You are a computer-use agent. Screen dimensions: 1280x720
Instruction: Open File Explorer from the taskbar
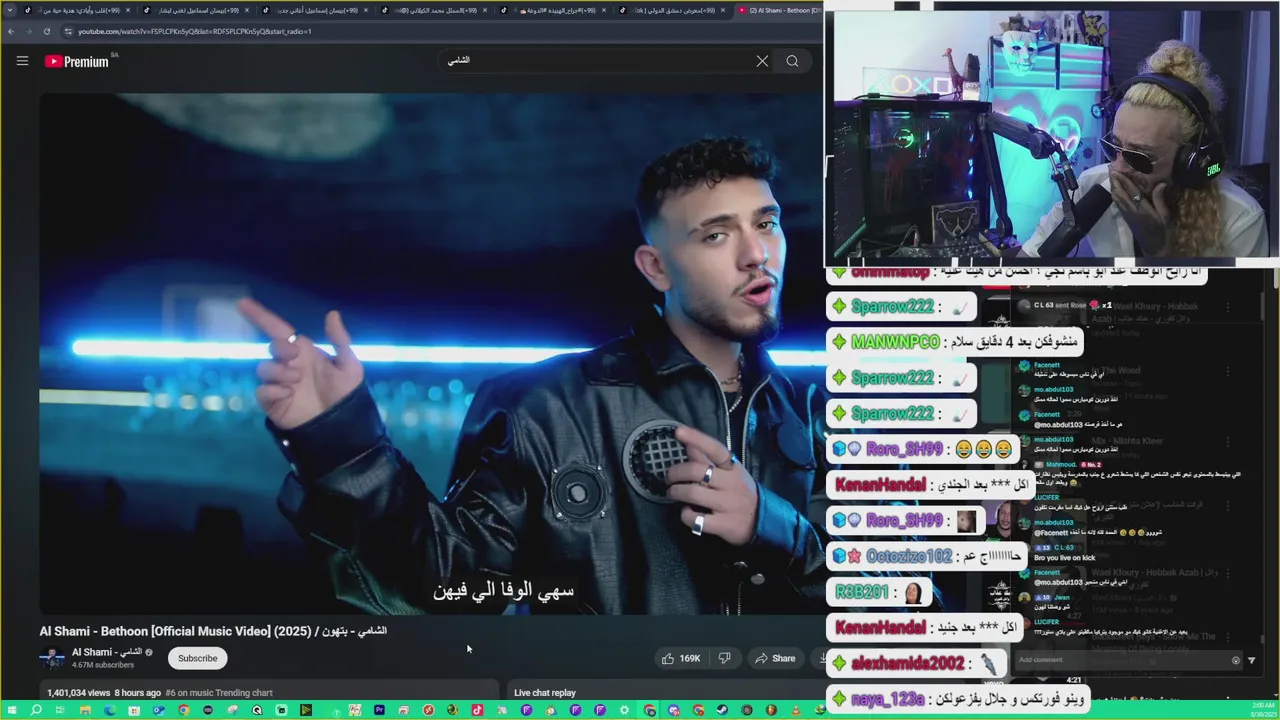coord(85,711)
